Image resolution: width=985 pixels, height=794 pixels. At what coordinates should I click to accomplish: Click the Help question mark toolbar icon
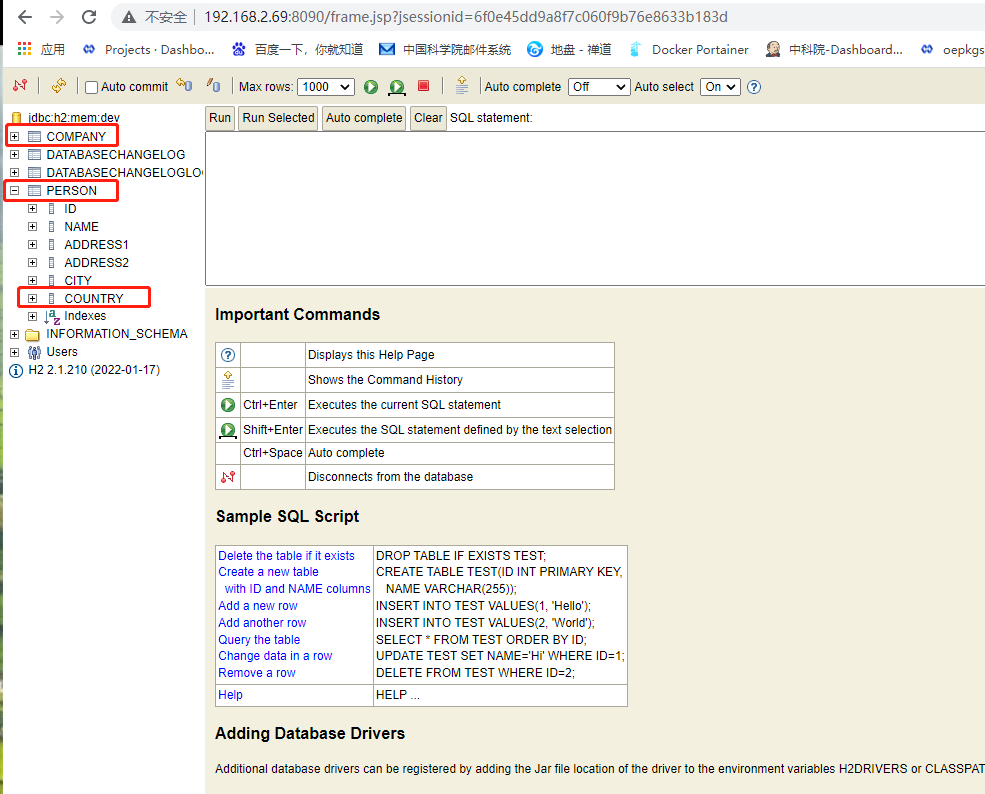coord(754,87)
